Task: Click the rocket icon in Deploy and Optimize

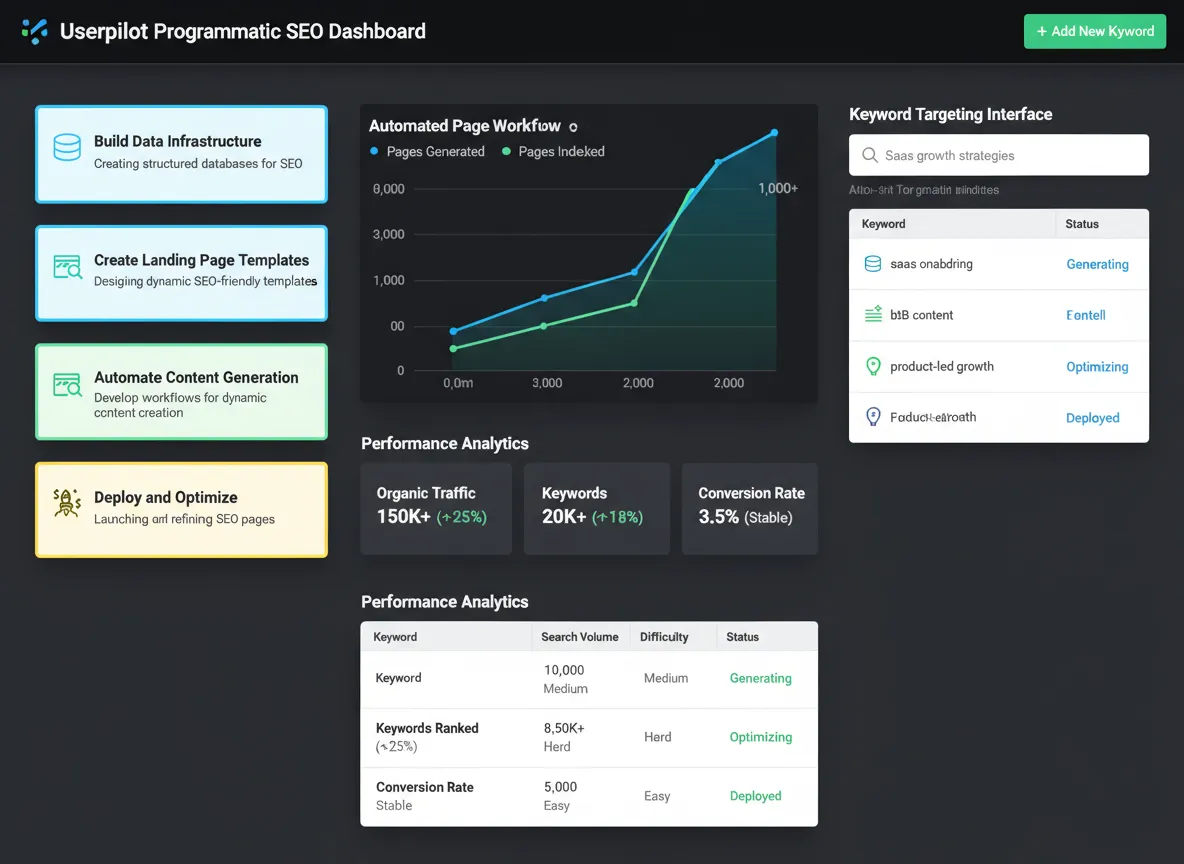Action: [x=67, y=504]
